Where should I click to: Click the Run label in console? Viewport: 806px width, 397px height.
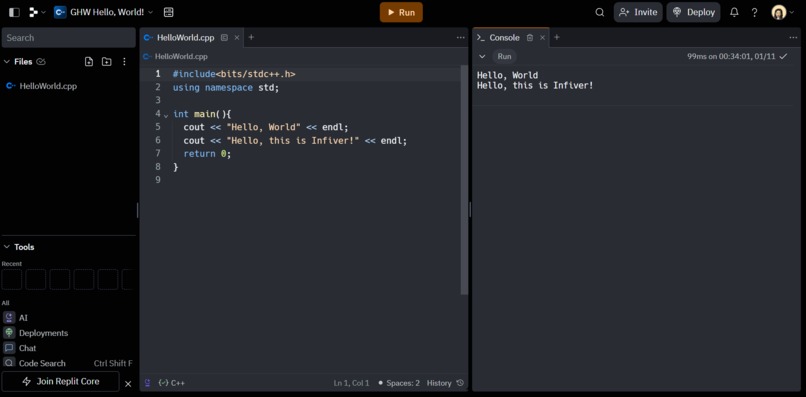[x=504, y=57]
